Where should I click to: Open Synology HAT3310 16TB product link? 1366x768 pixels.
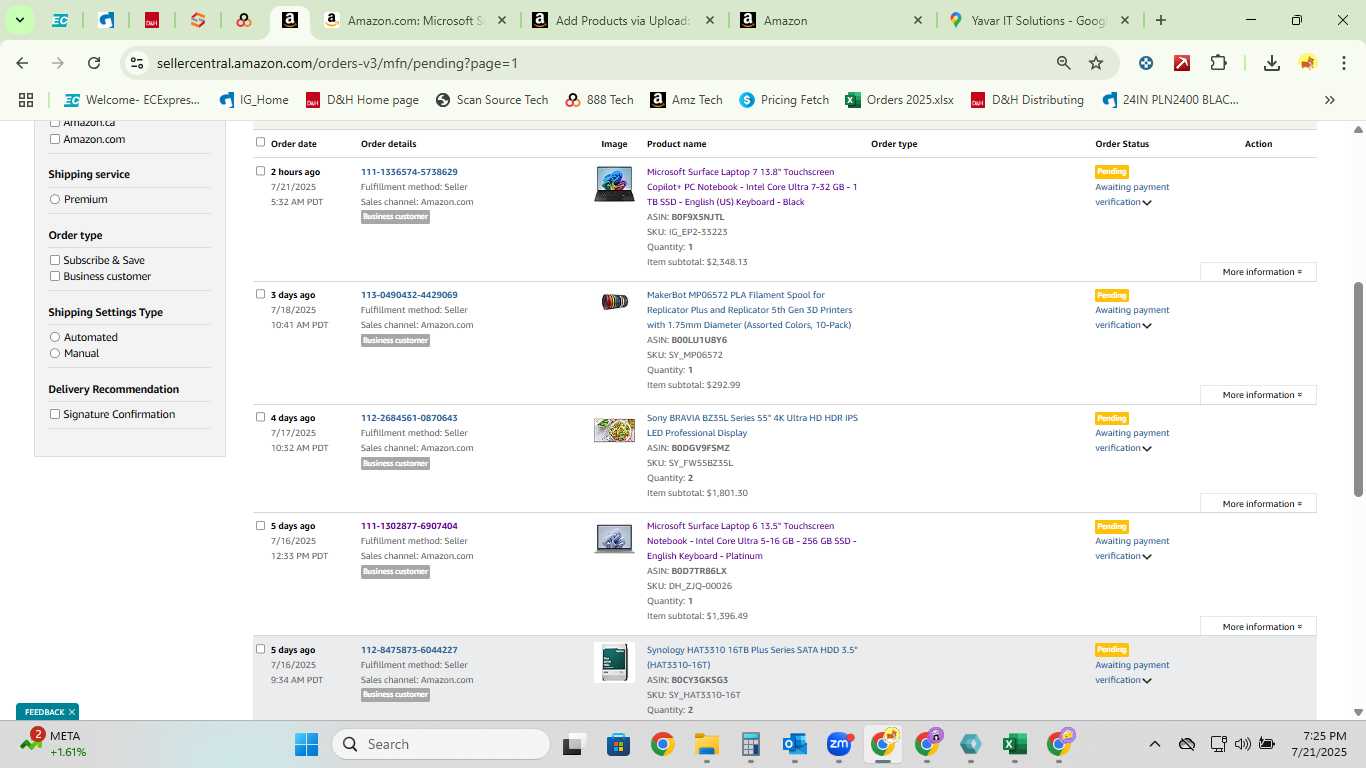(752, 657)
